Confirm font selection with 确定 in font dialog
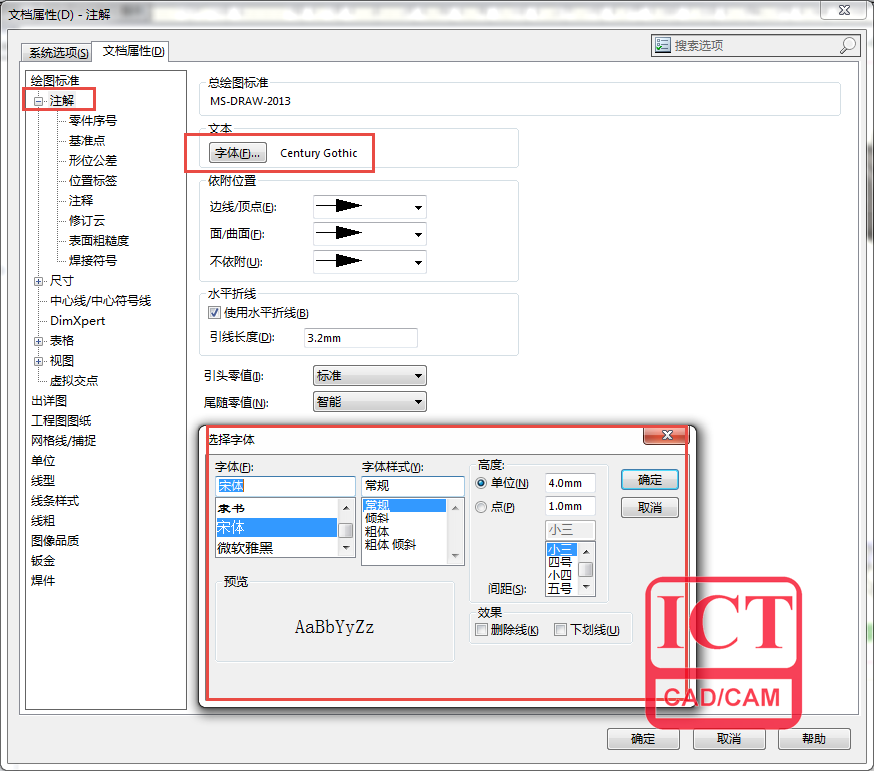The image size is (874, 771). pos(649,480)
